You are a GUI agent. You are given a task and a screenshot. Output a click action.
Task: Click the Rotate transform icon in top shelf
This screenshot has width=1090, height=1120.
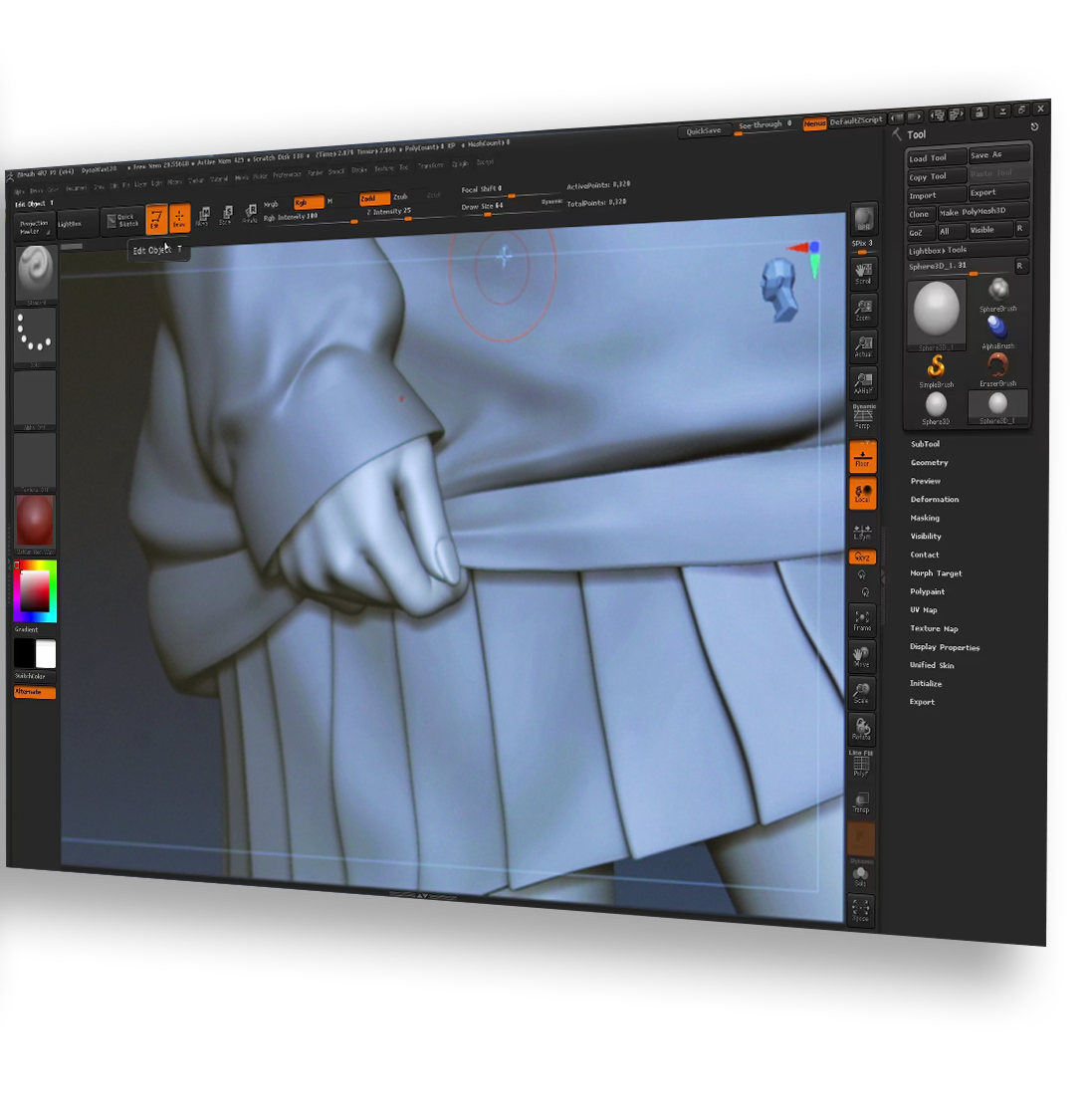tap(251, 214)
